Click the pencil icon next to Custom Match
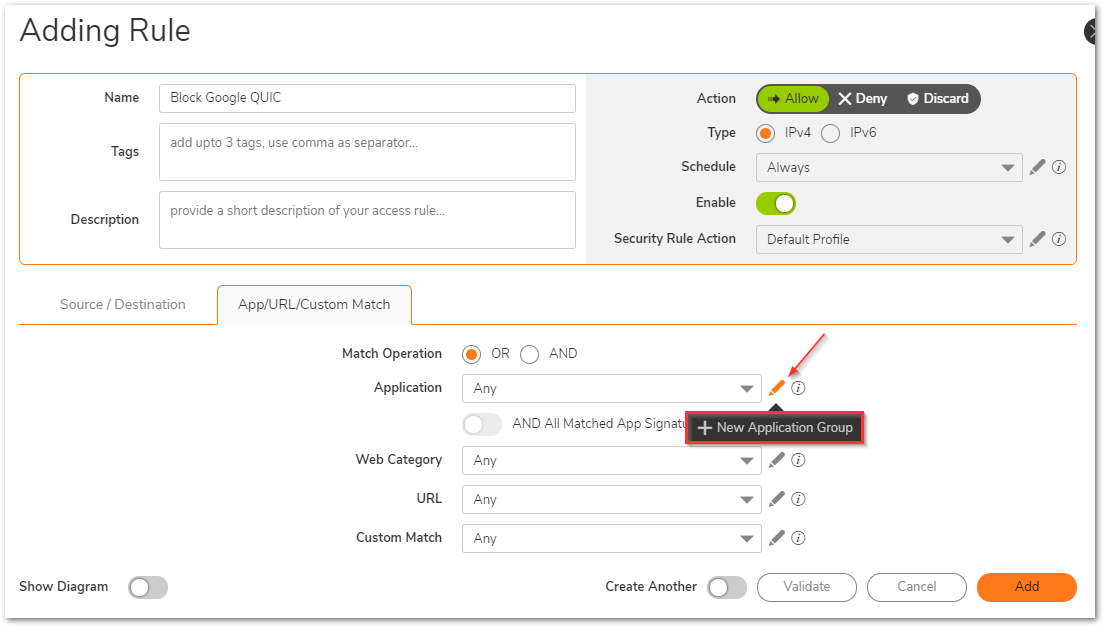The height and width of the screenshot is (627, 1104). [777, 538]
